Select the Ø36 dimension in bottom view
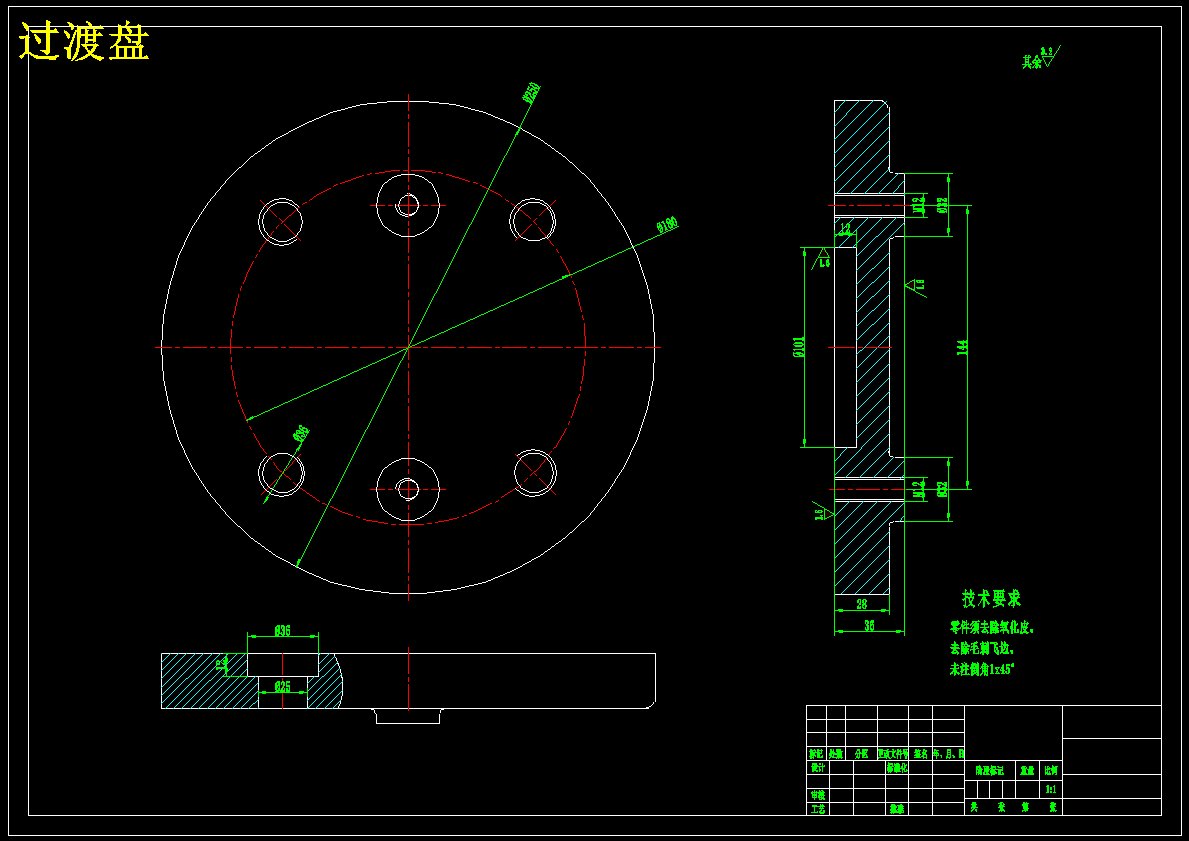This screenshot has height=841, width=1189. pos(283,631)
